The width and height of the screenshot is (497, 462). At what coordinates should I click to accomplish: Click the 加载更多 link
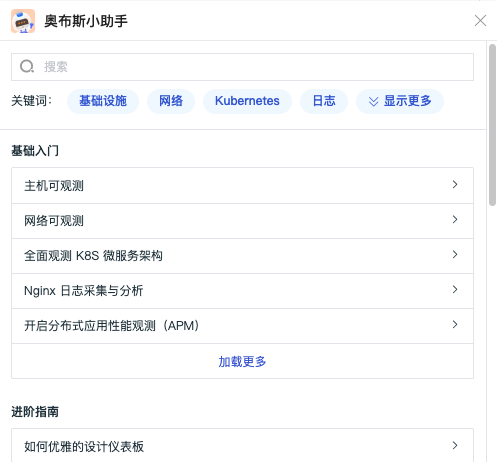coord(242,362)
